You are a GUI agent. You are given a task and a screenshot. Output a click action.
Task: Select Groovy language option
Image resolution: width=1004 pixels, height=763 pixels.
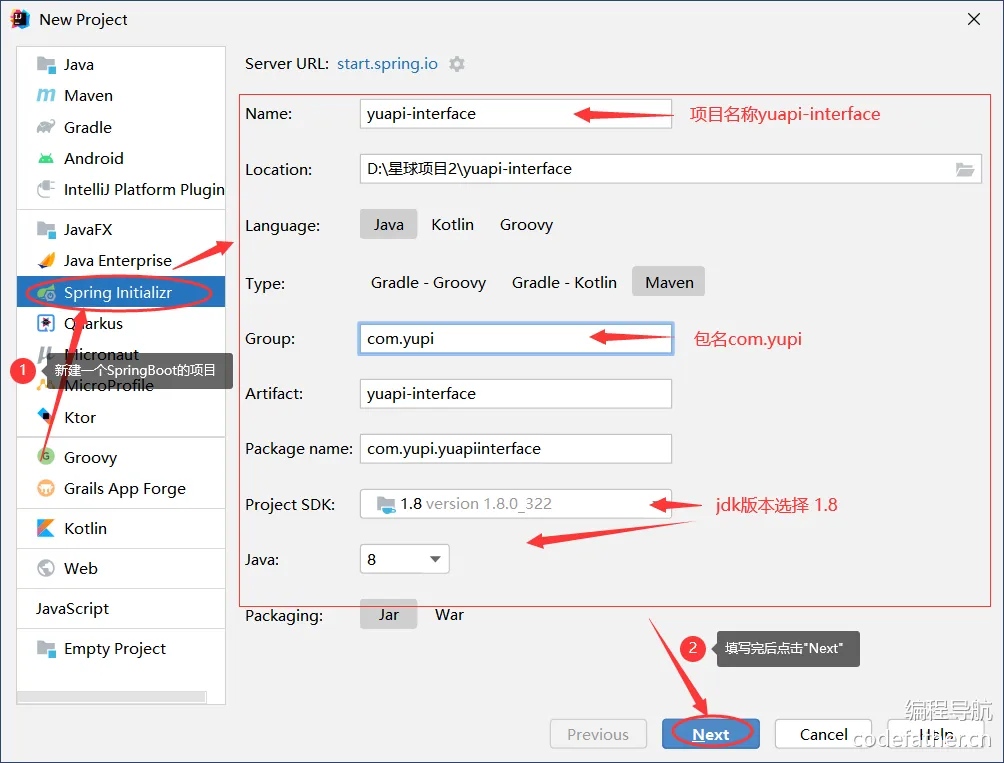pos(526,225)
